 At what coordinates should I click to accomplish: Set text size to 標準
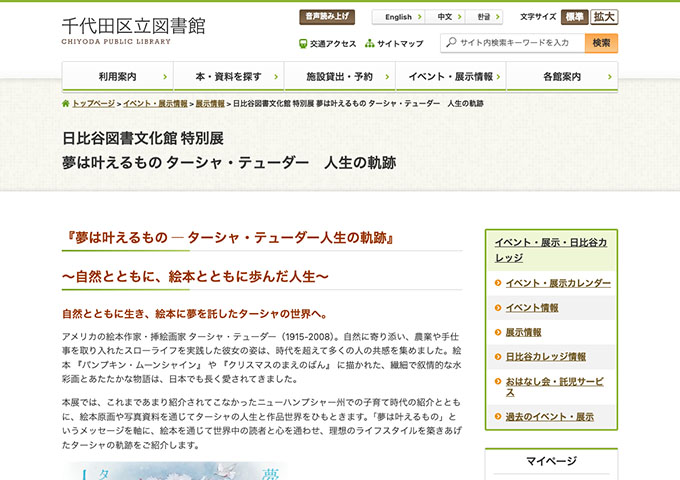(x=575, y=17)
